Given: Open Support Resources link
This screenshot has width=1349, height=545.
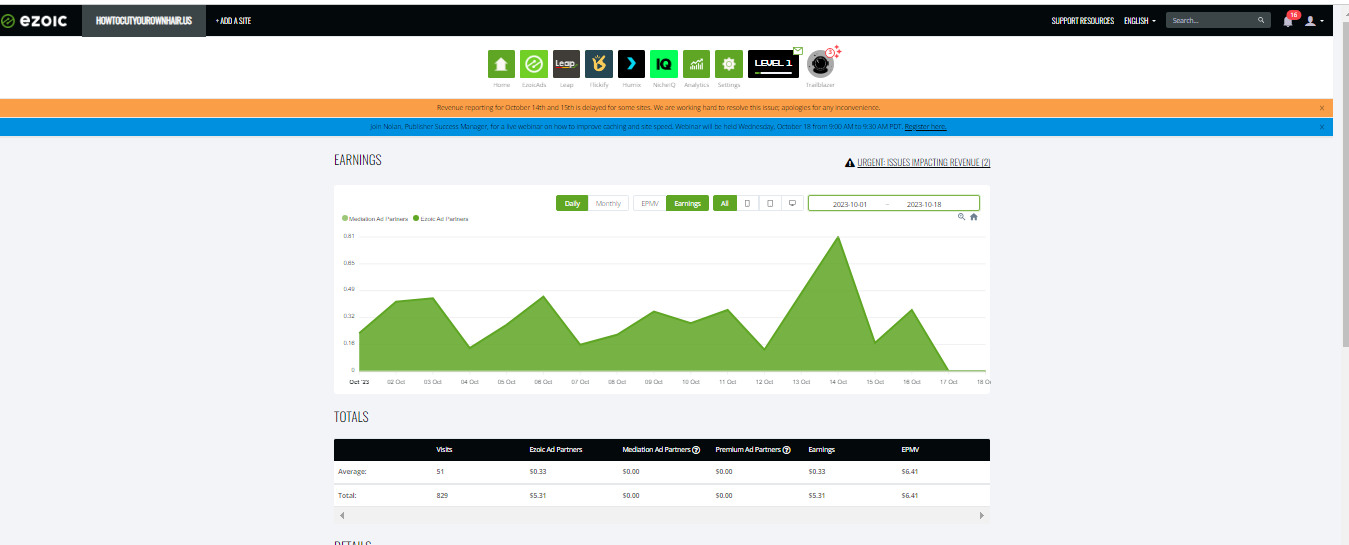Looking at the screenshot, I should (x=1082, y=21).
